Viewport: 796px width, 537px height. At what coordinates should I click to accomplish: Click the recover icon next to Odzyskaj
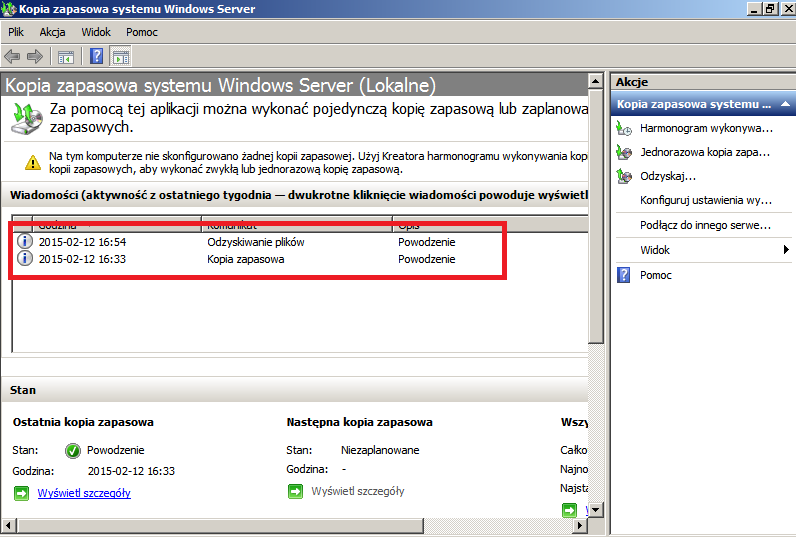(624, 176)
